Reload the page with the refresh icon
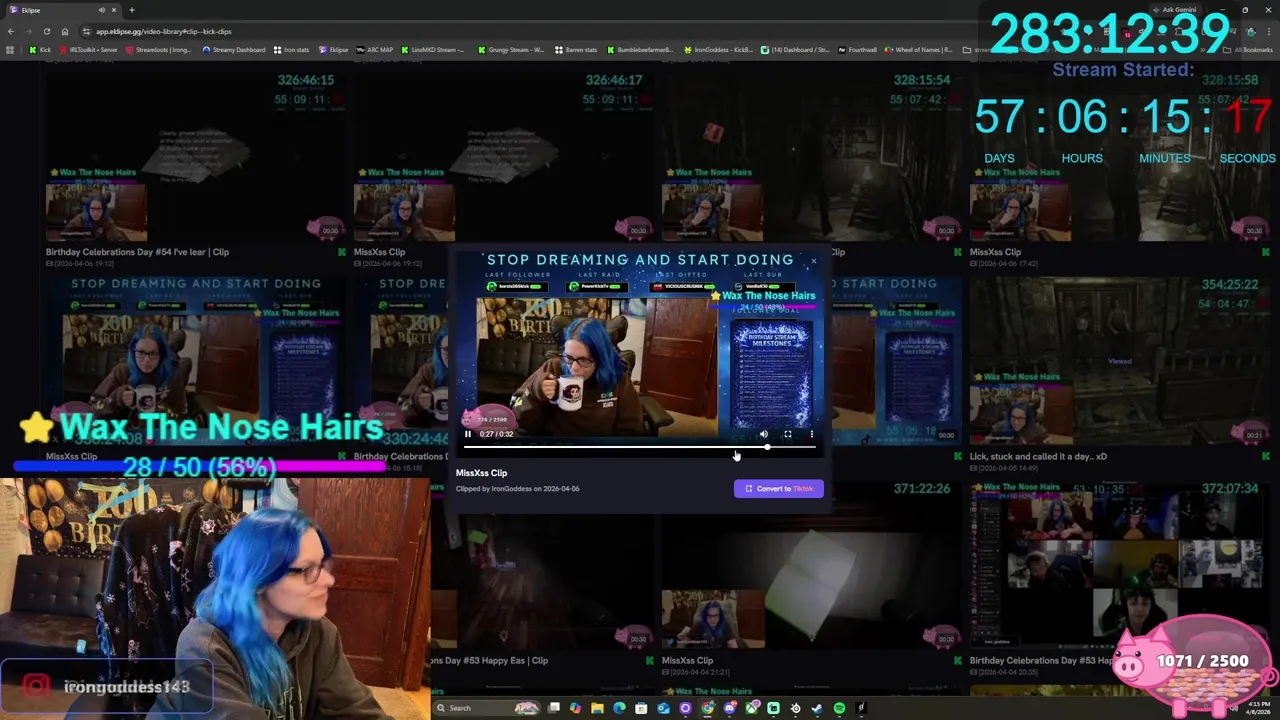Image resolution: width=1280 pixels, height=720 pixels. (x=47, y=31)
